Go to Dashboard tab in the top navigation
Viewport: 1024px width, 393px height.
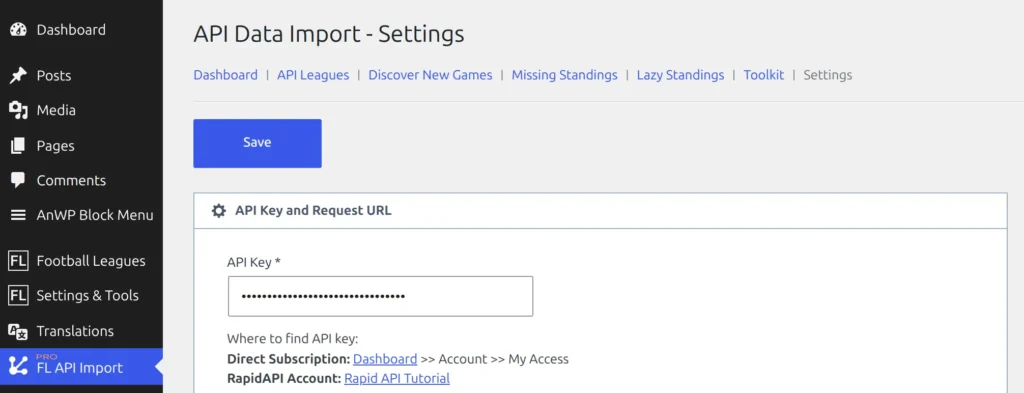225,75
